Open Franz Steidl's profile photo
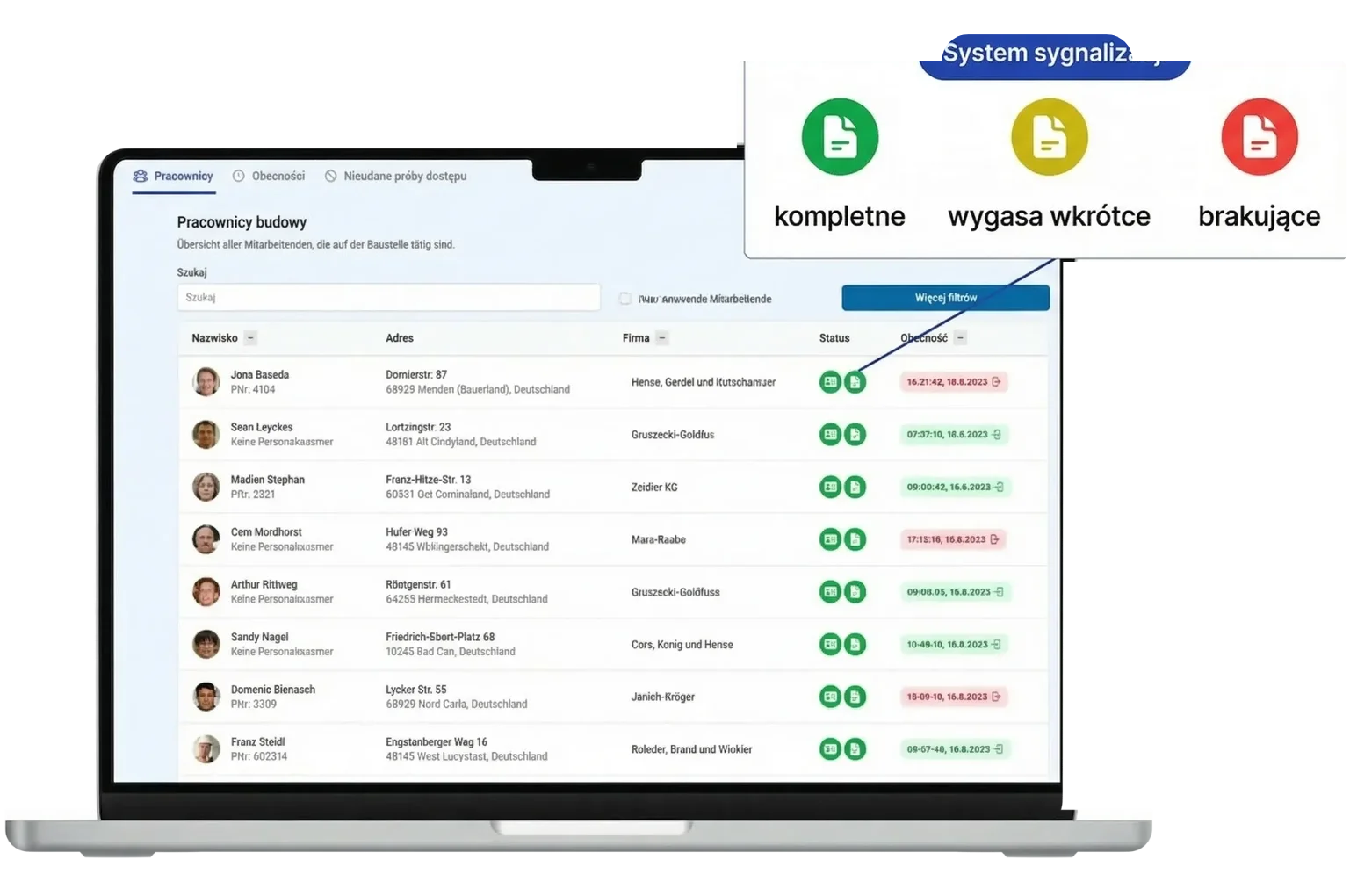This screenshot has height=896, width=1350. click(206, 749)
